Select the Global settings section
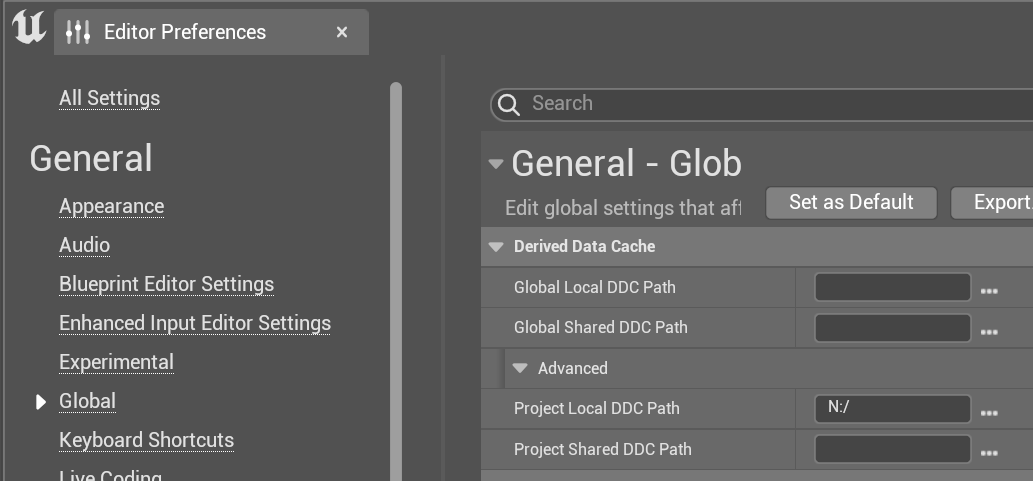 pyautogui.click(x=88, y=401)
